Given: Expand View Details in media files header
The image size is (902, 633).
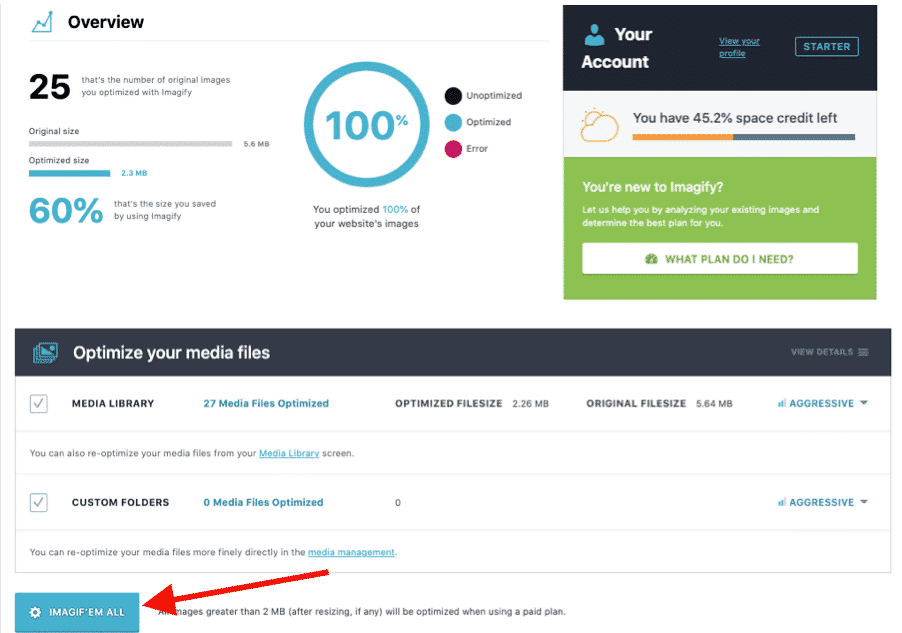Looking at the screenshot, I should (x=830, y=352).
